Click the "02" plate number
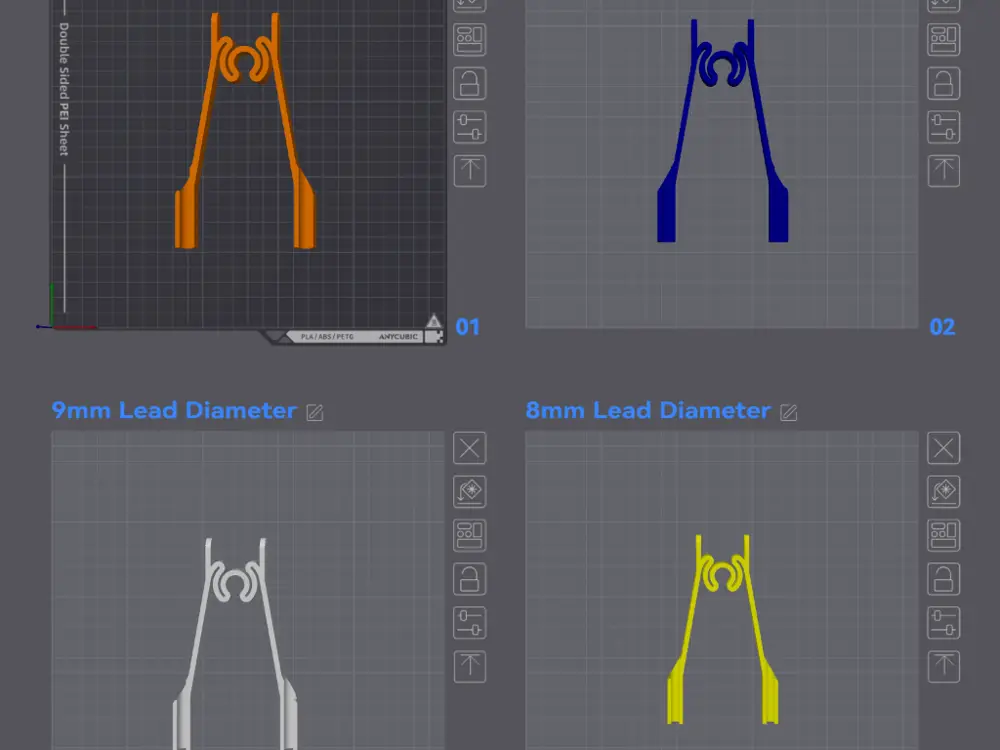The image size is (1000, 750). tap(942, 327)
